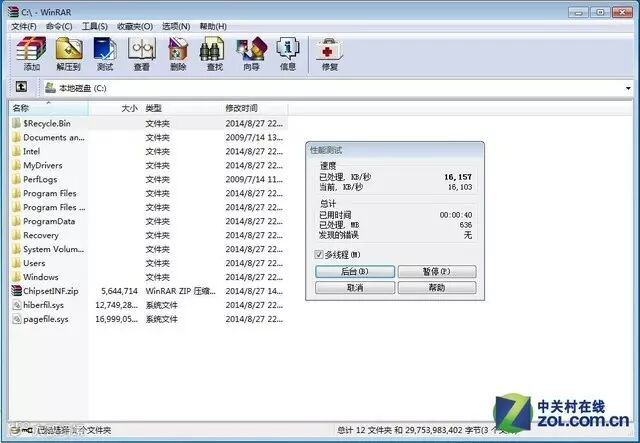Click the WinRAR title bar books icon
Image resolution: width=640 pixels, height=443 pixels.
point(13,11)
